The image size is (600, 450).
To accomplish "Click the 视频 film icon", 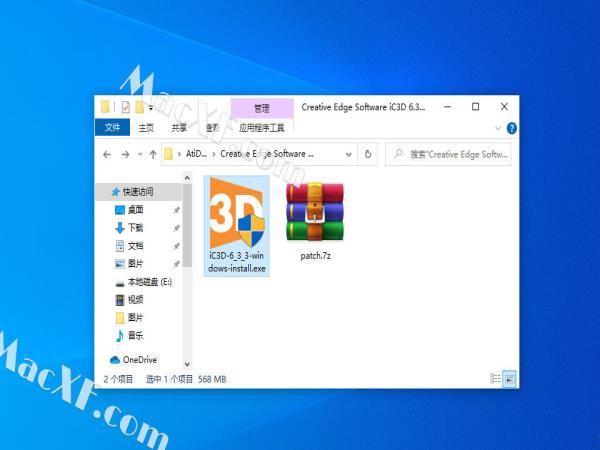I will pos(120,300).
